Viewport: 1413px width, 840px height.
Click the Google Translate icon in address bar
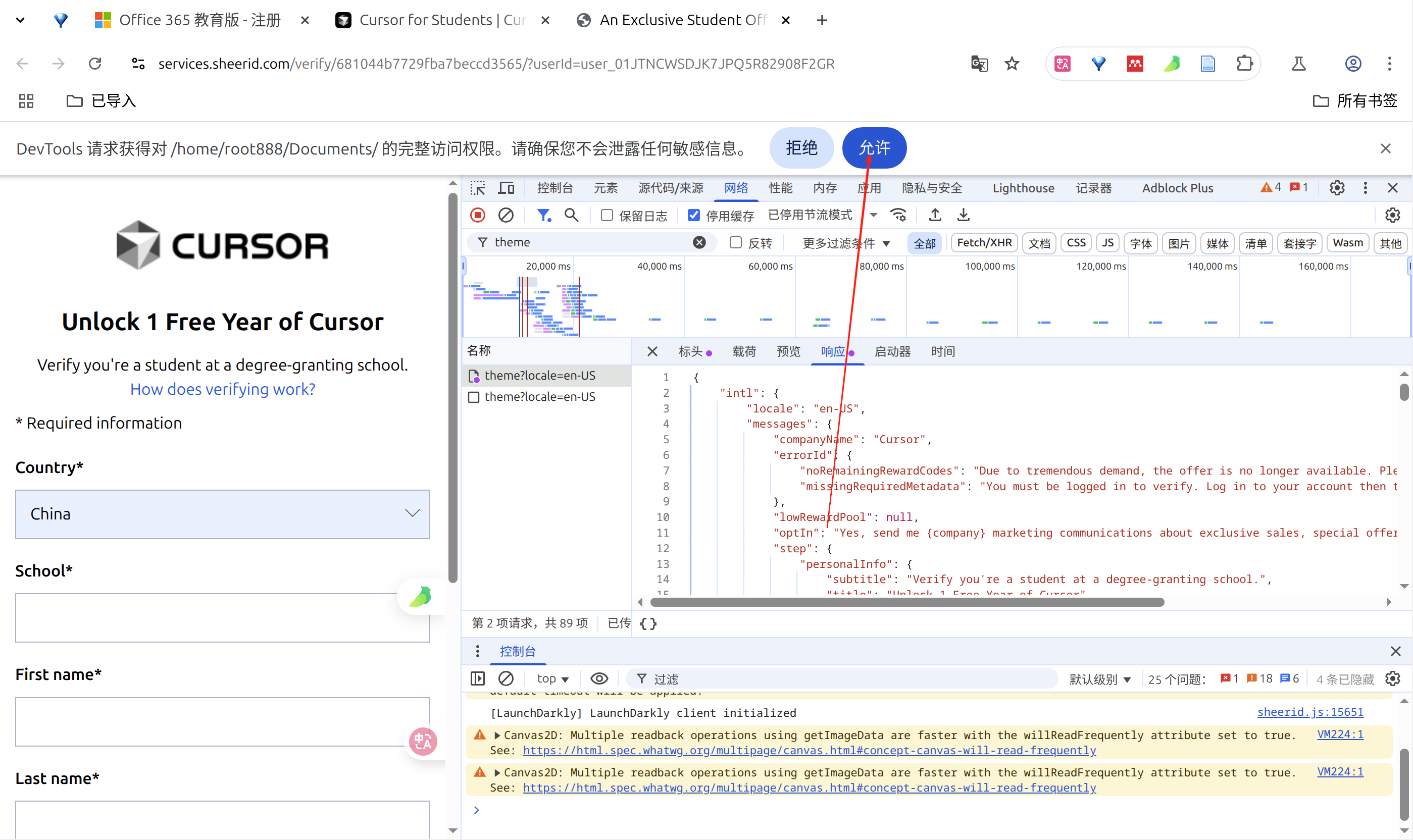tap(979, 64)
